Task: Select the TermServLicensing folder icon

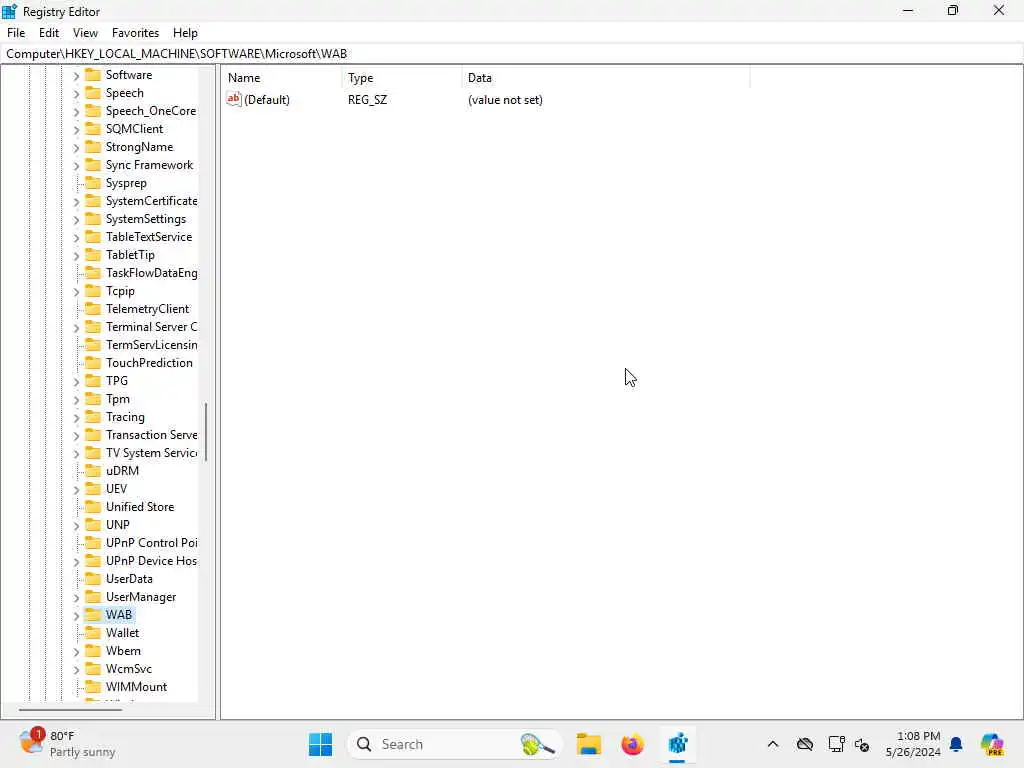Action: [93, 345]
